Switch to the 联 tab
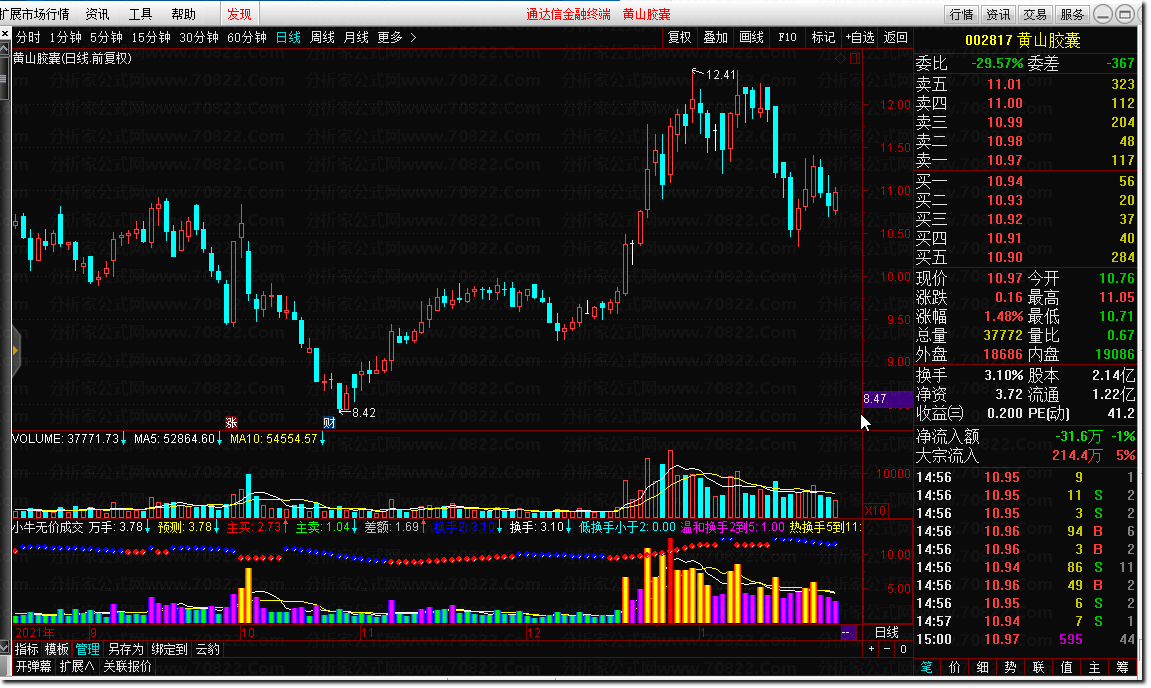 tap(1038, 667)
